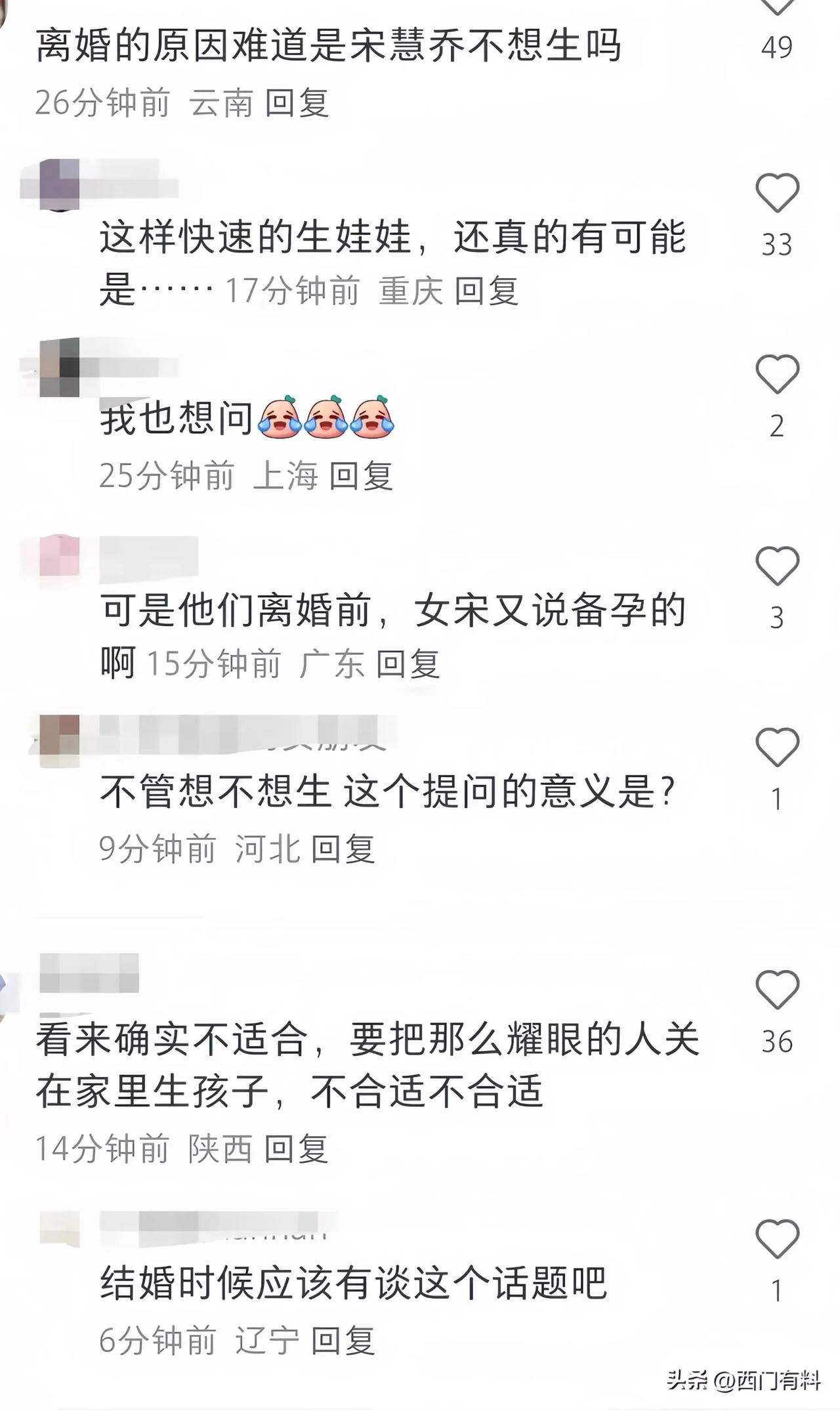Reply to the 重庆 comment
Image resolution: width=840 pixels, height=1411 pixels.
[486, 291]
